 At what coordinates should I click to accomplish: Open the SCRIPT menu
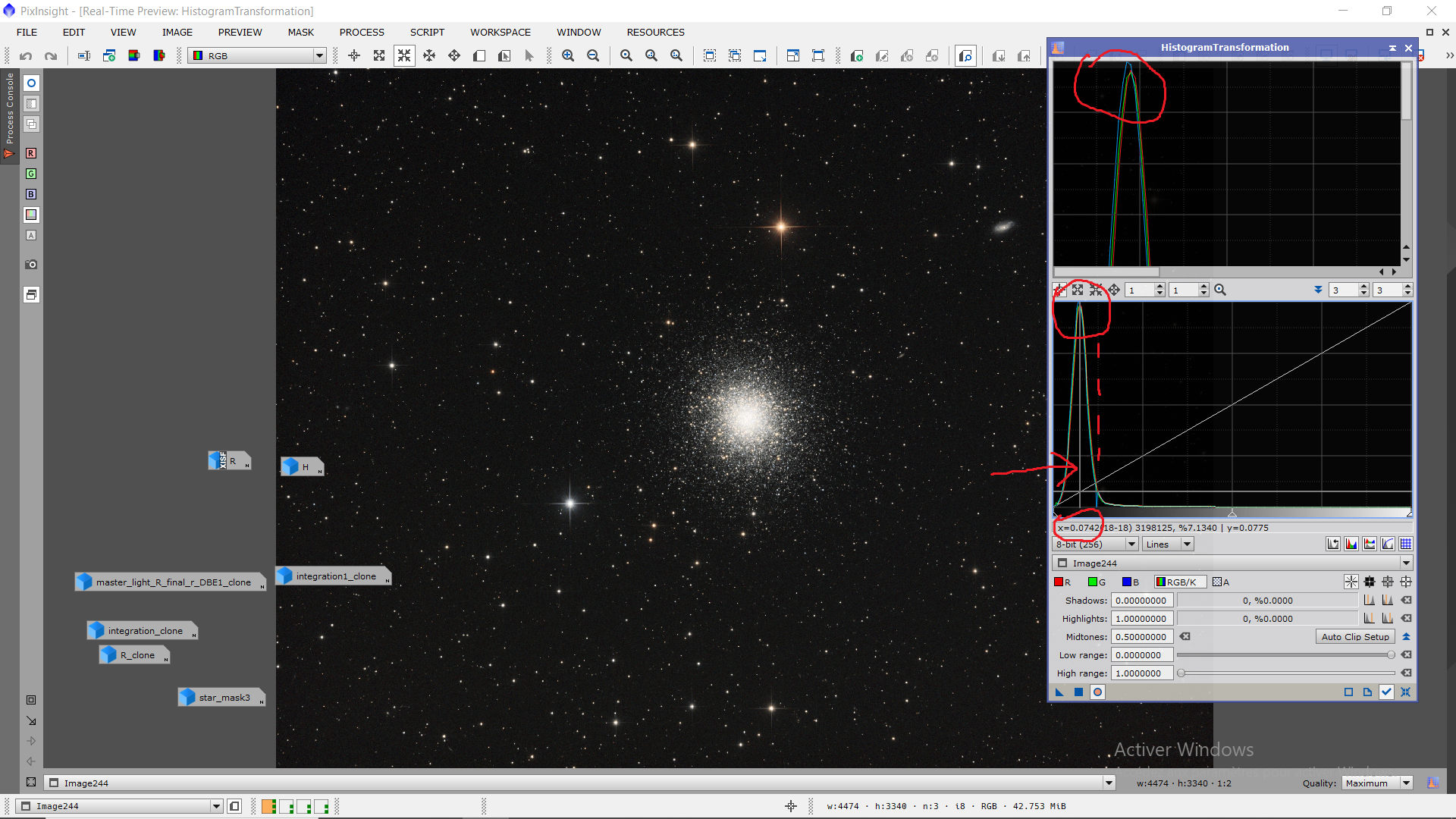click(427, 32)
